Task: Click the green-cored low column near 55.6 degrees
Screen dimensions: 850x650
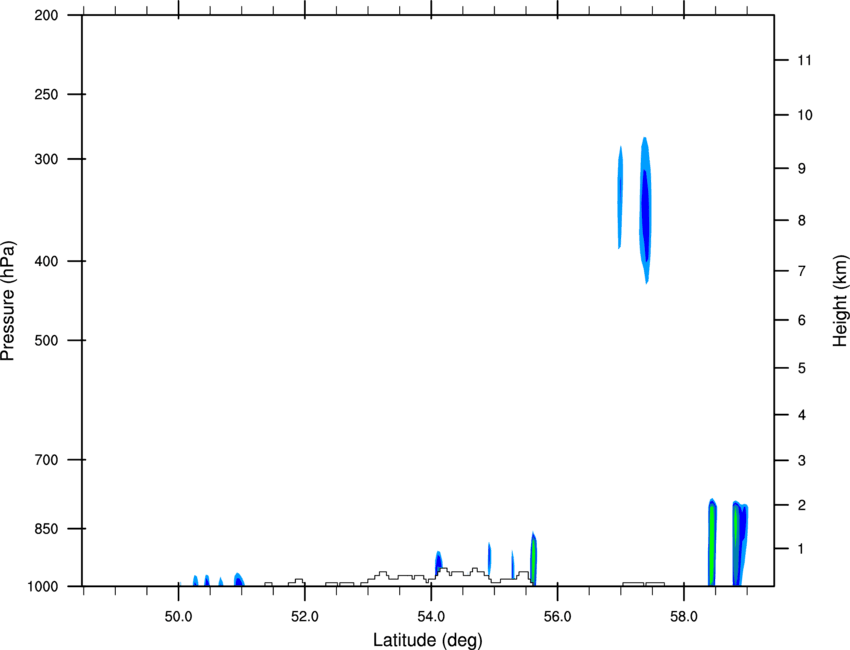Action: [533, 559]
